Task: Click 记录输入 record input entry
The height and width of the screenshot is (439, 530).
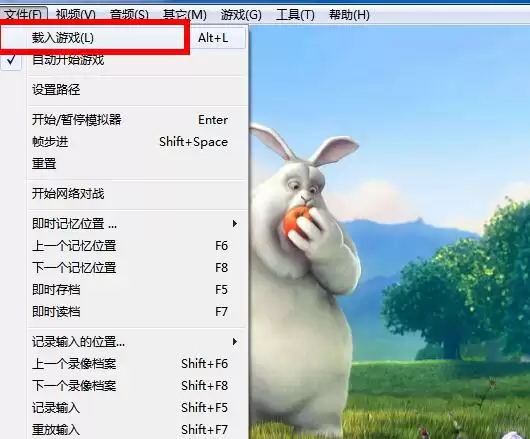Action: (123, 408)
